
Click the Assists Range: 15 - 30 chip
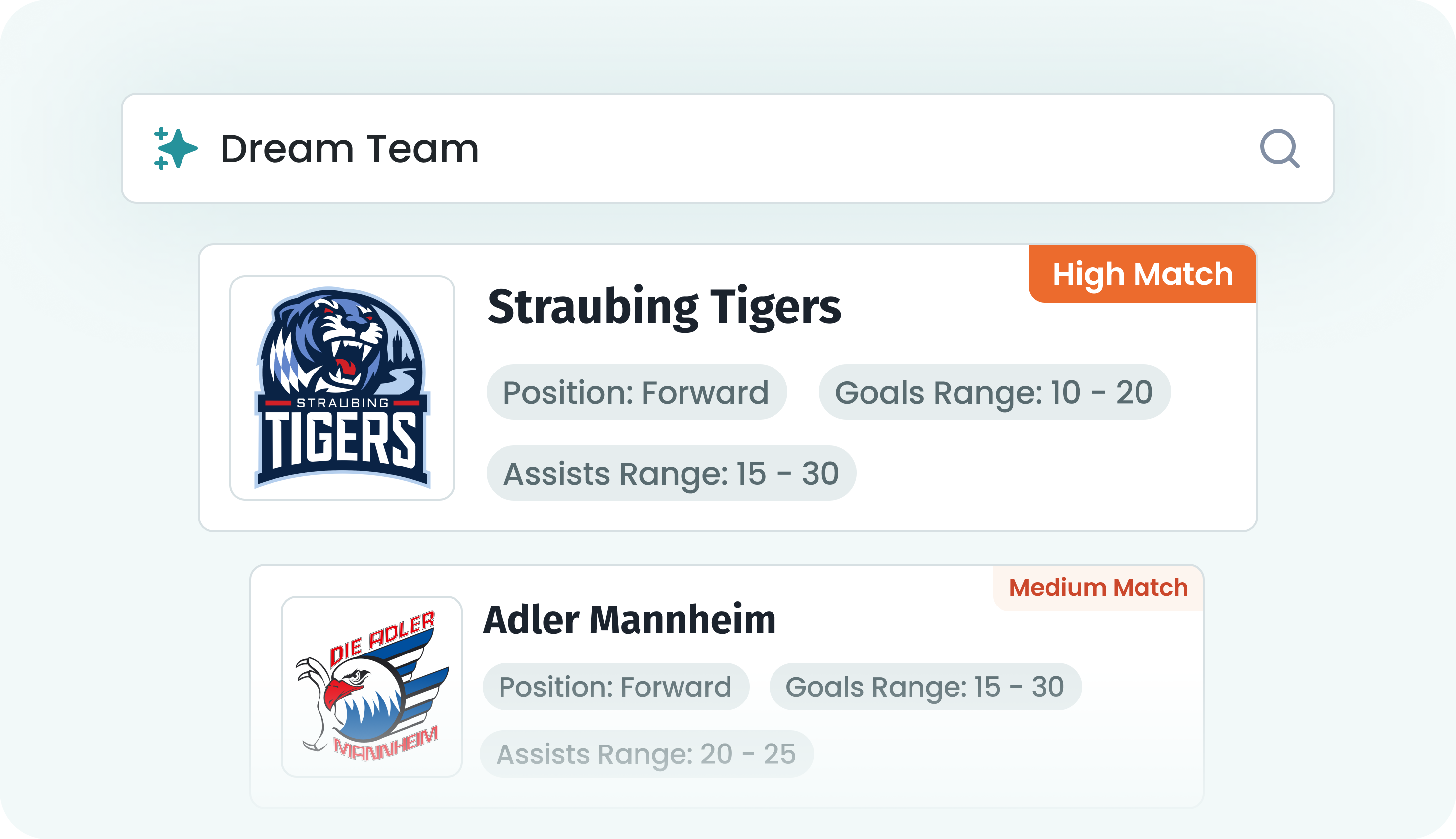pos(671,473)
